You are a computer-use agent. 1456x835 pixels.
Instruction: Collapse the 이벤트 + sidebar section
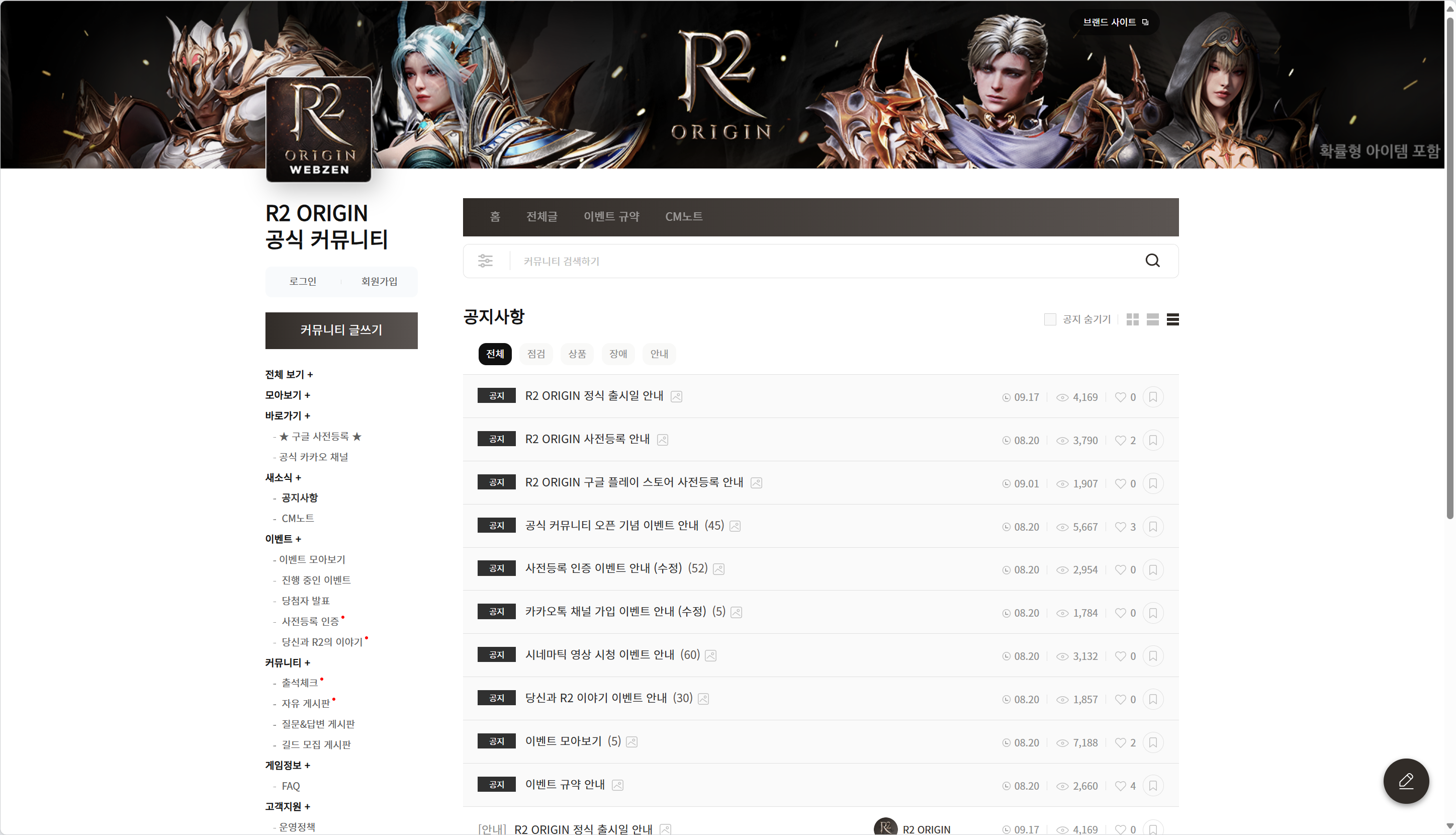point(283,539)
